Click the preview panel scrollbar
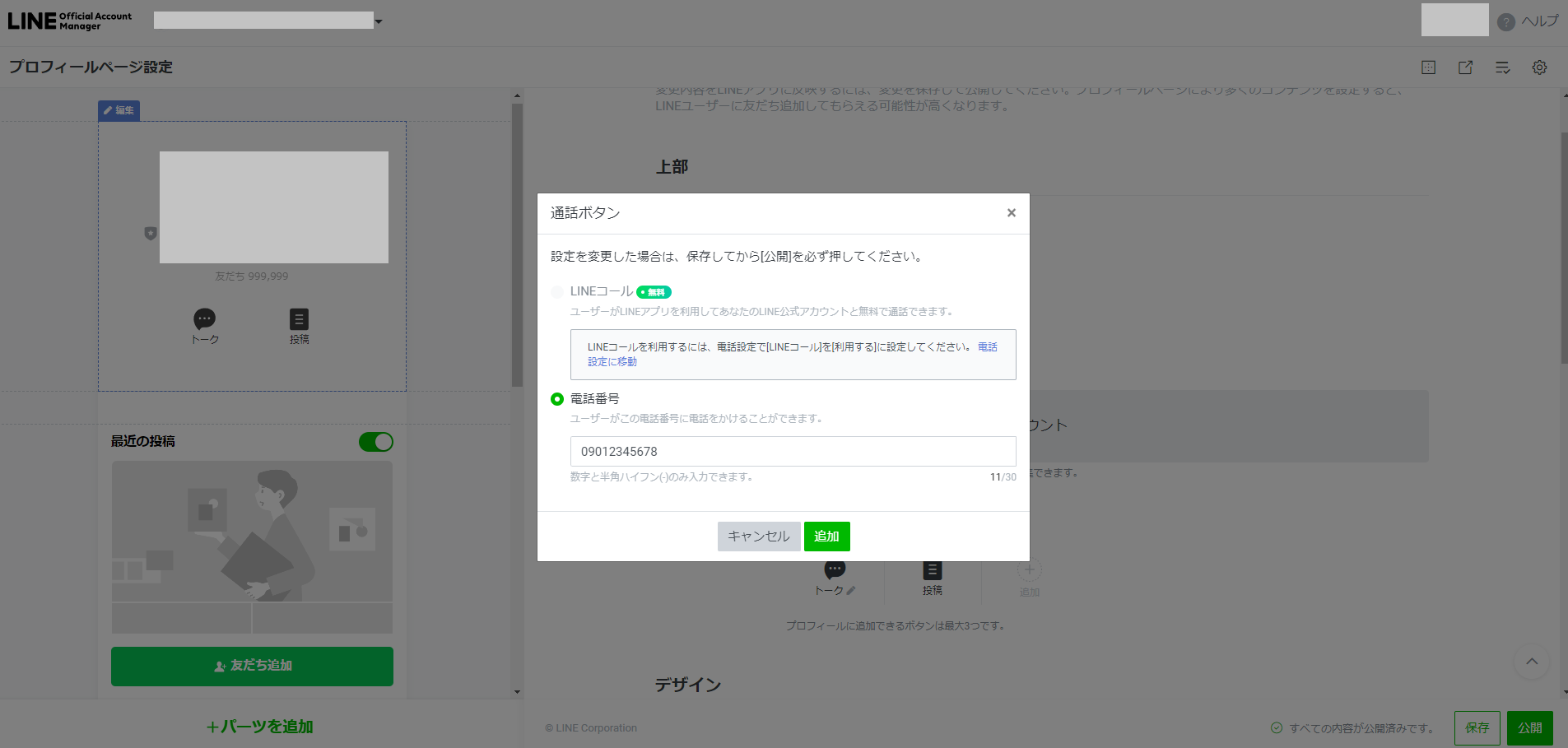 (517, 244)
